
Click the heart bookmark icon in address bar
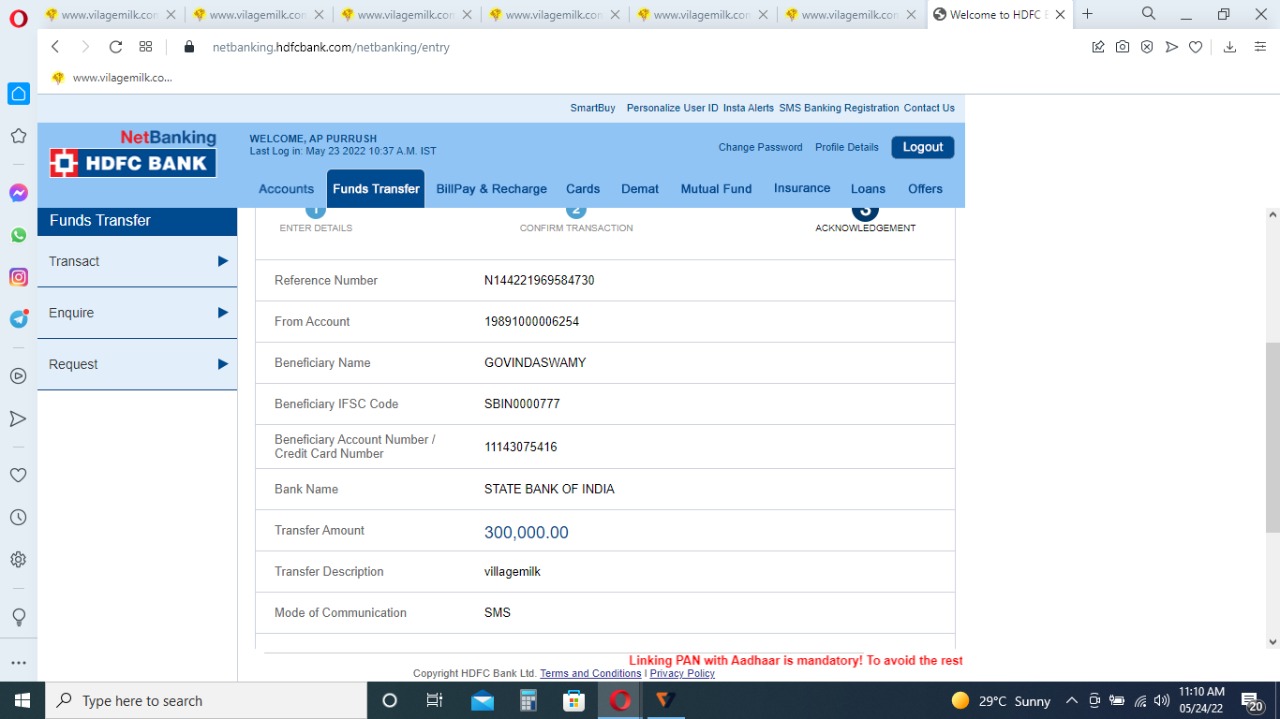tap(1195, 47)
